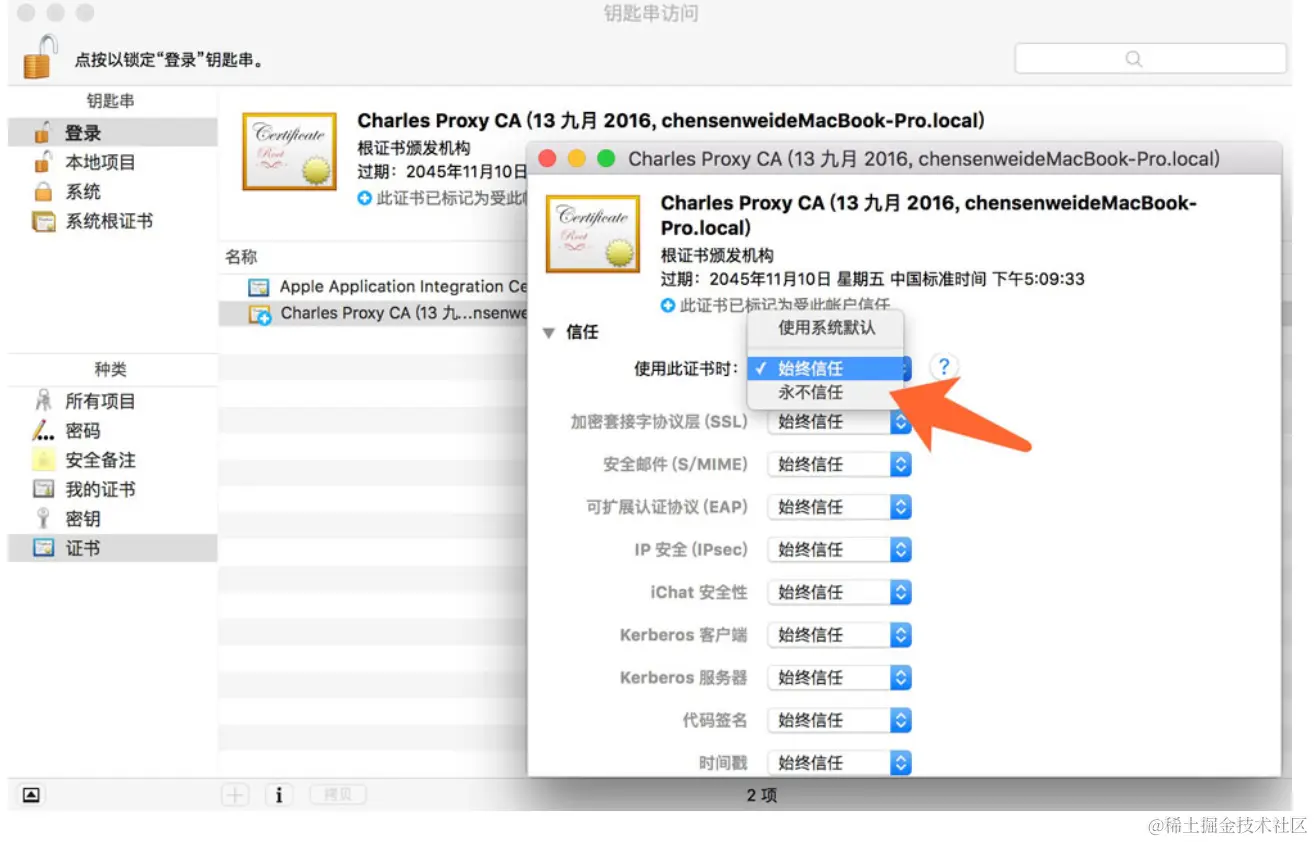The height and width of the screenshot is (842, 1314).
Task: Click the padlock icon to lock login keychain
Action: click(41, 58)
